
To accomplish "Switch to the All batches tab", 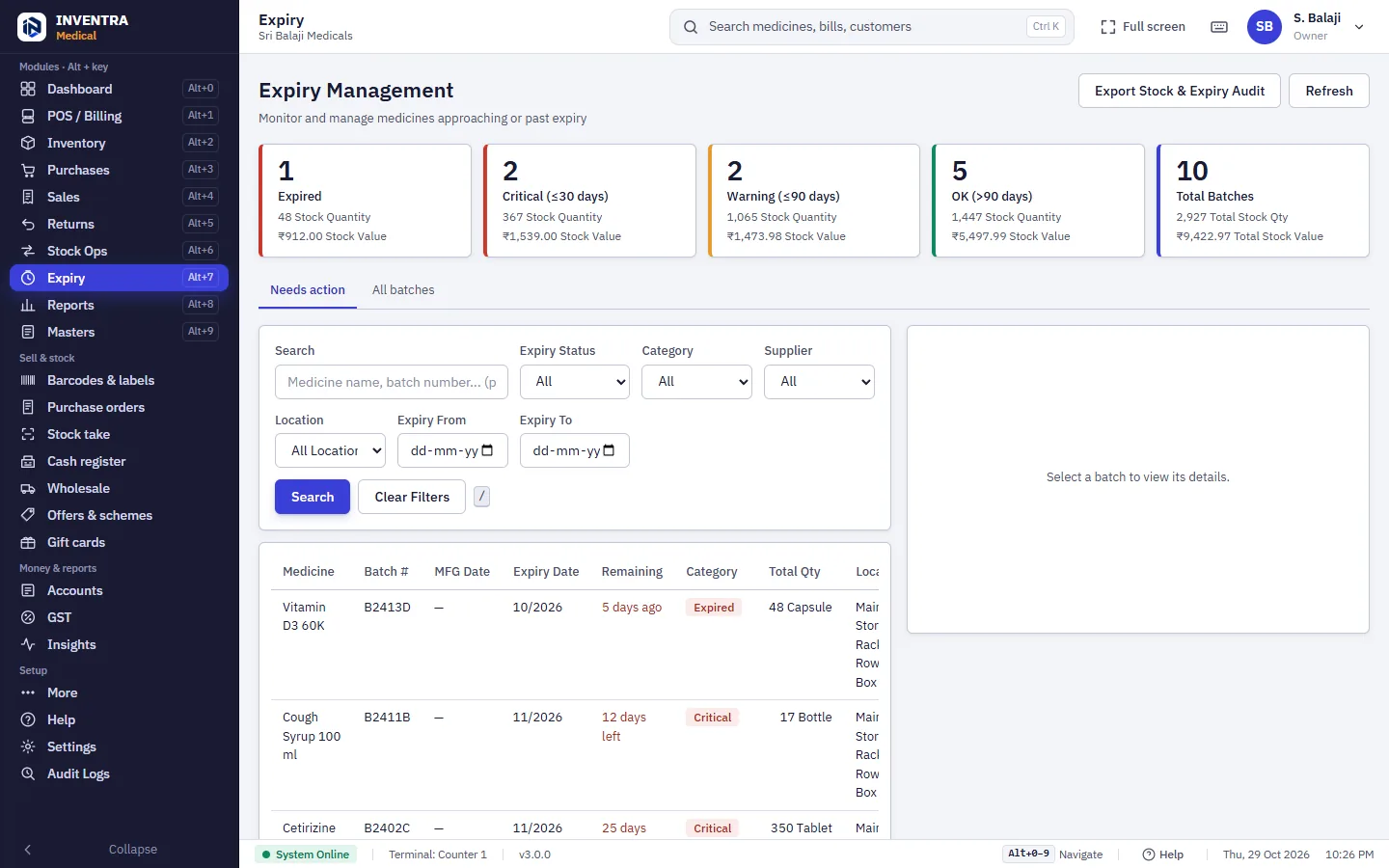I will (x=403, y=290).
